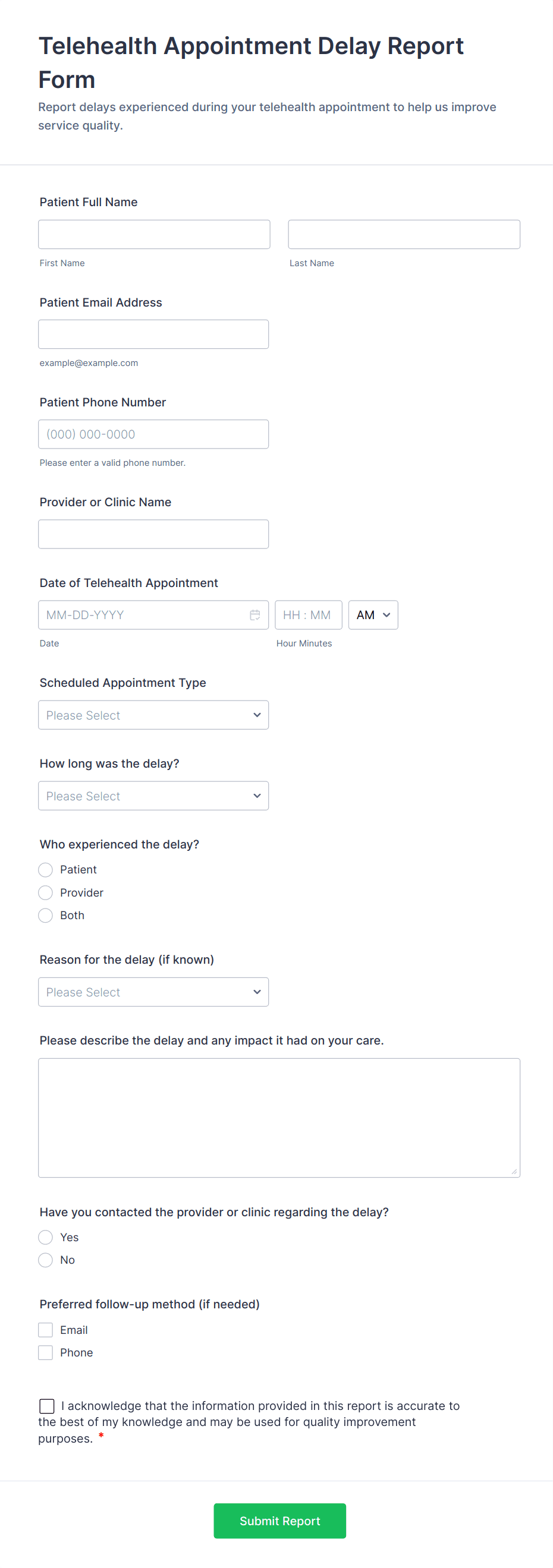Screen dimensions: 553x1568
Task: Expand Scheduled Appointment Type dropdown
Action: tap(153, 715)
